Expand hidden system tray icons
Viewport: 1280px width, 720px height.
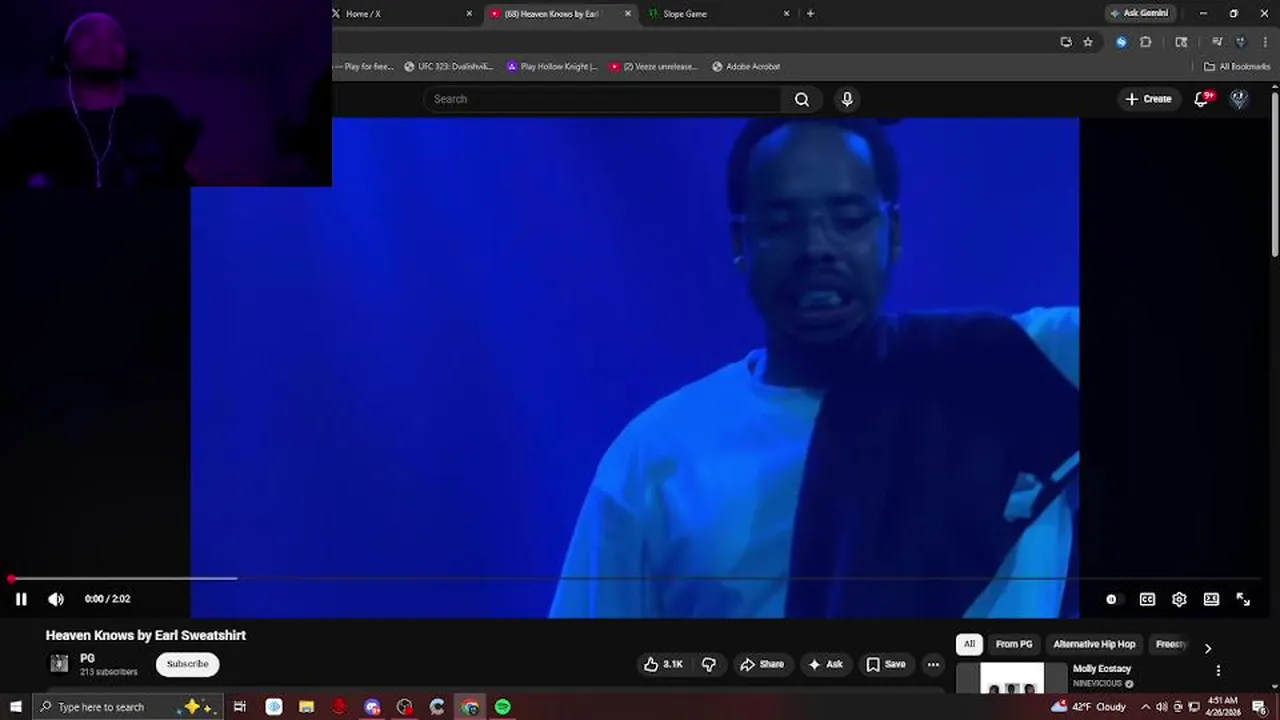[x=1146, y=707]
